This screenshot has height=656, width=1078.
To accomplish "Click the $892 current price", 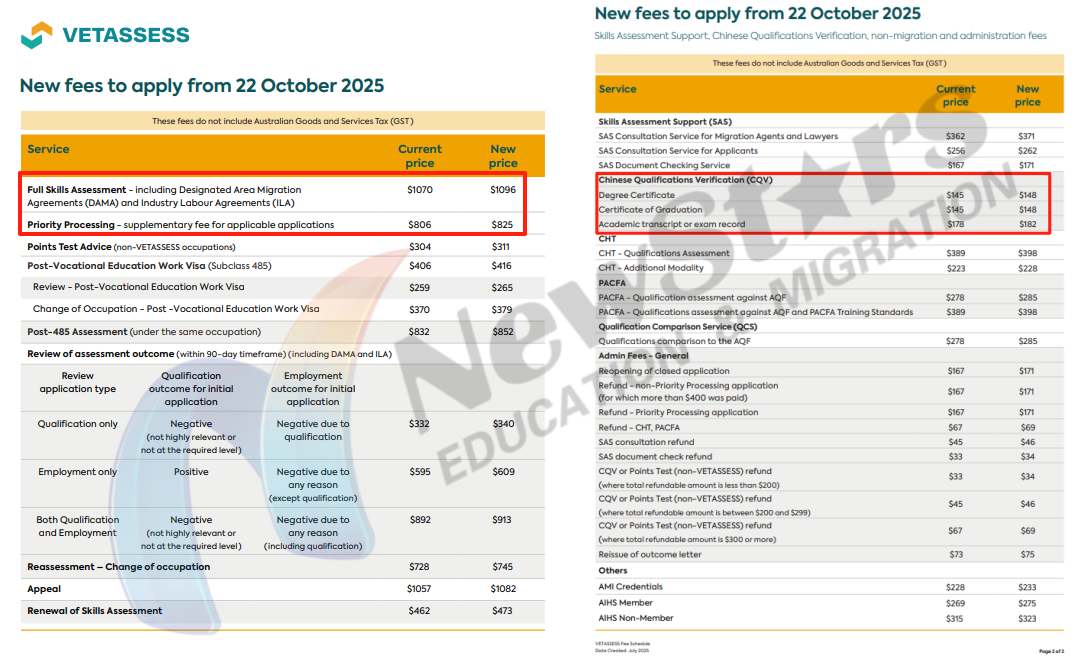I will (x=420, y=521).
